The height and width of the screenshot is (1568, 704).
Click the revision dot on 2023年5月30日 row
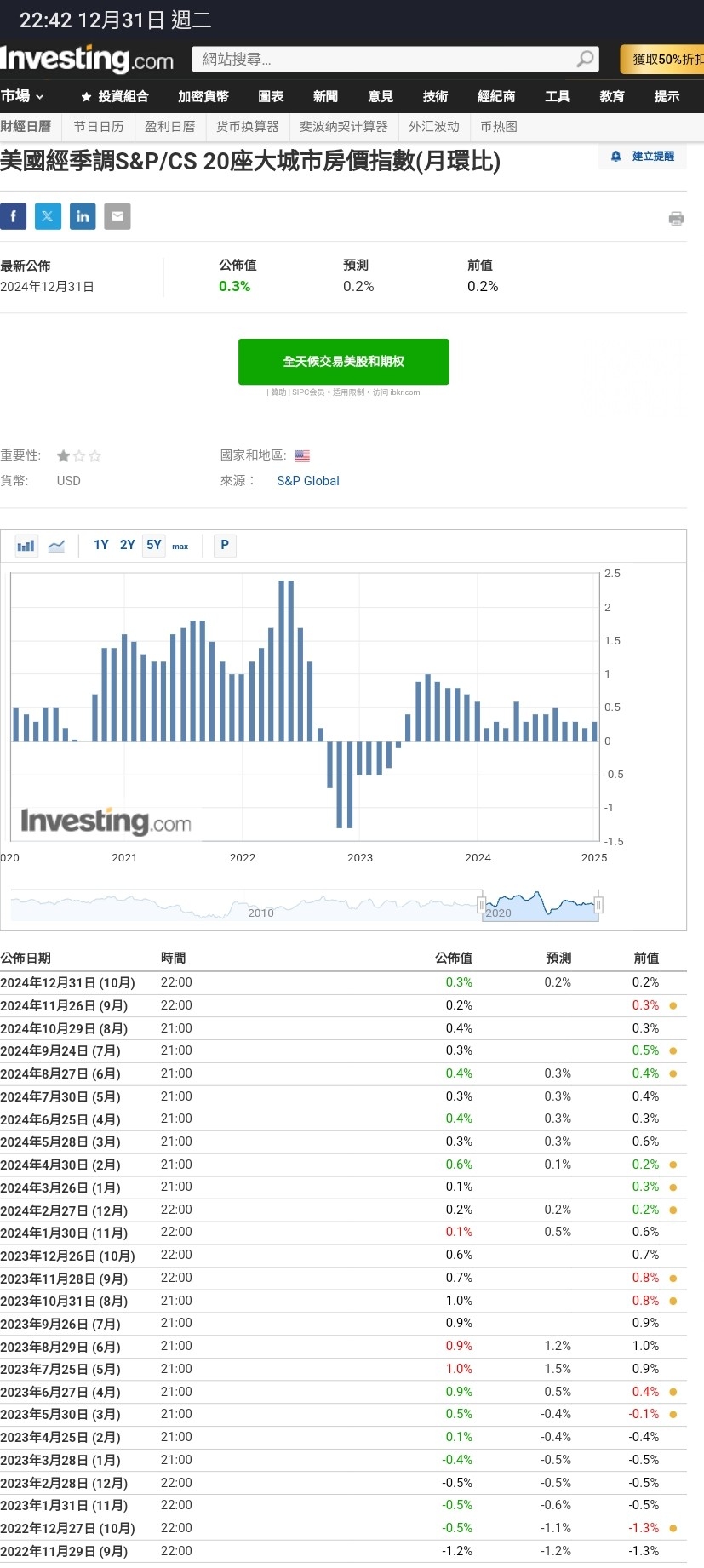pyautogui.click(x=673, y=1414)
